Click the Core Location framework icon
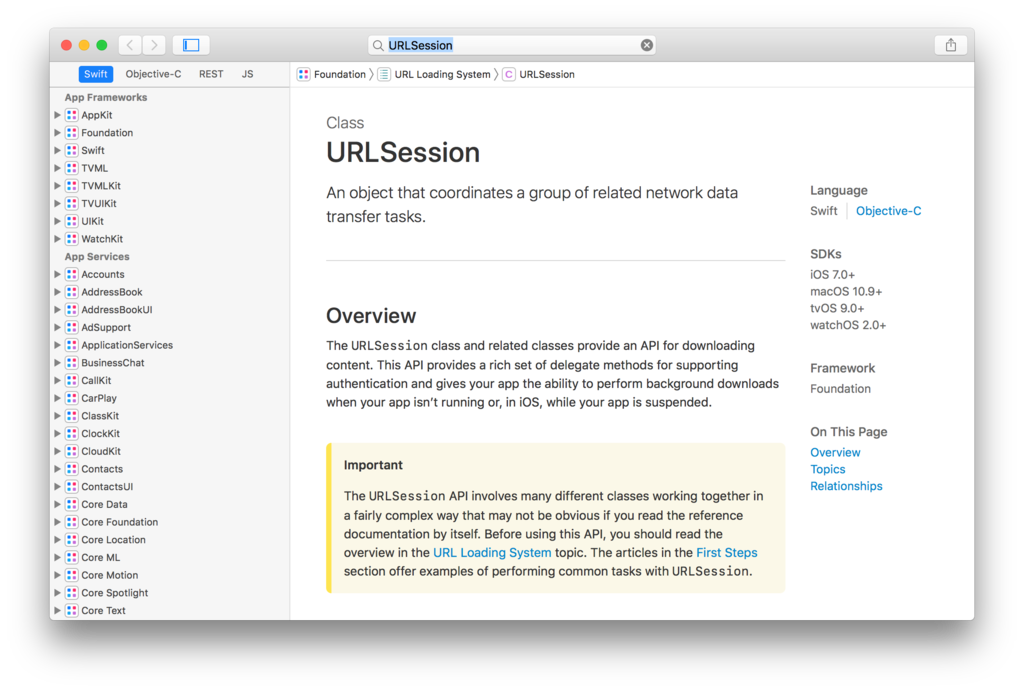The image size is (1024, 691). point(72,539)
